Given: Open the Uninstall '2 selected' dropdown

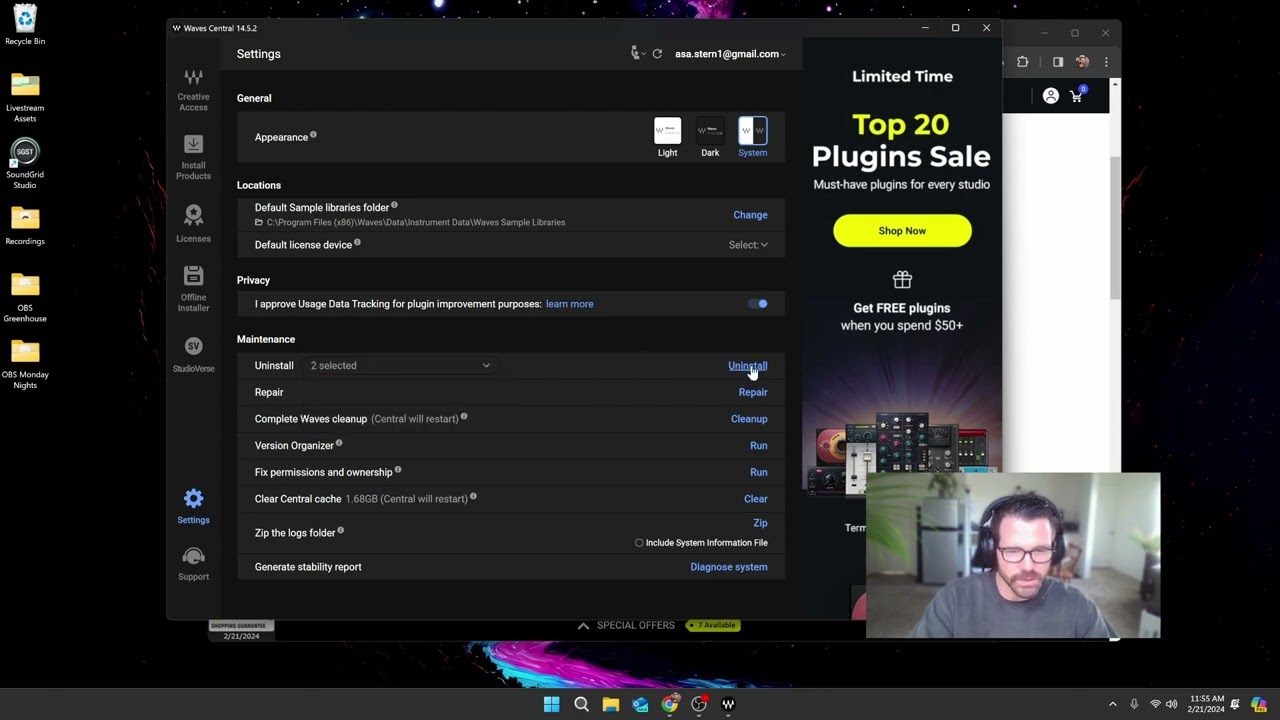Looking at the screenshot, I should [400, 366].
